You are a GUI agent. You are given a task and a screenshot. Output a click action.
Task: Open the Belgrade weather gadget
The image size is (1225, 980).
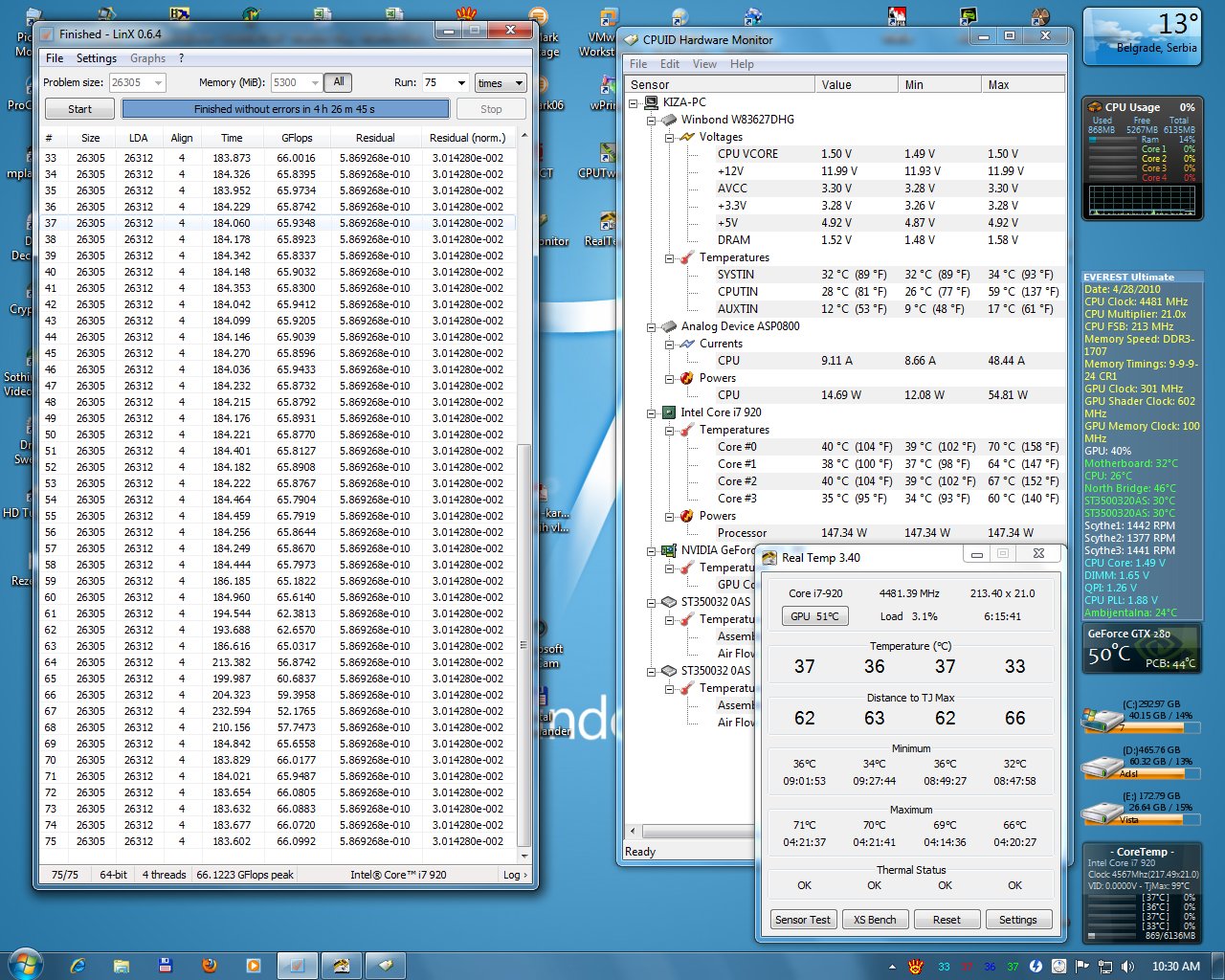(1143, 35)
